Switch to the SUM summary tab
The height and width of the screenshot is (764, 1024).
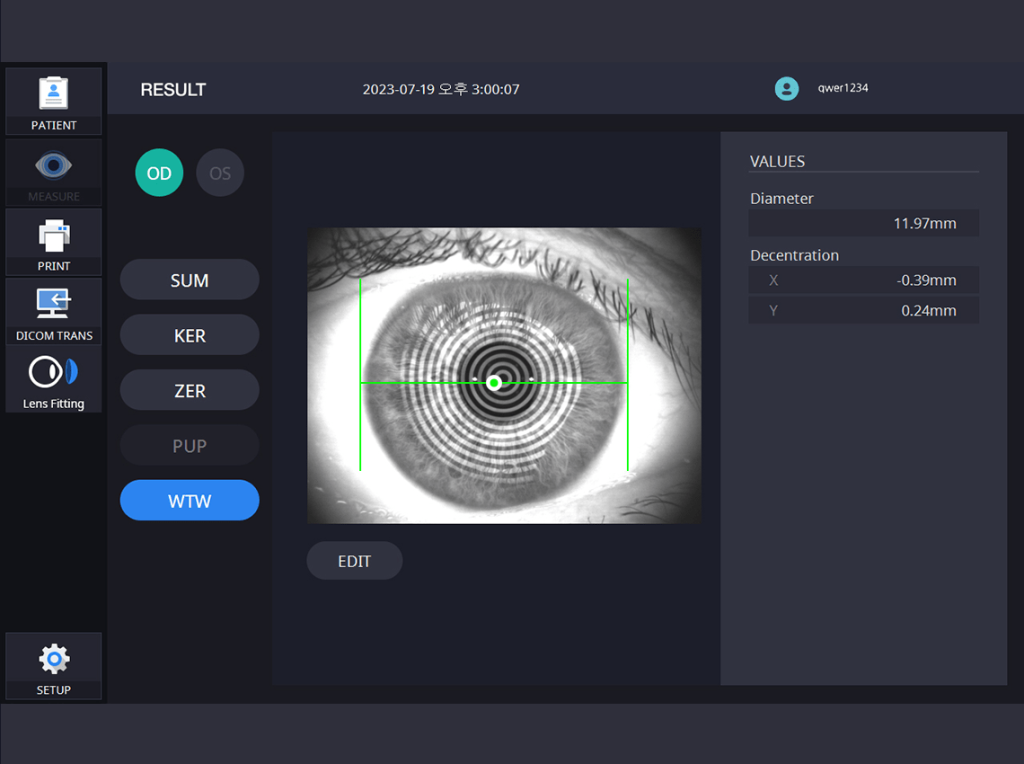pos(189,281)
